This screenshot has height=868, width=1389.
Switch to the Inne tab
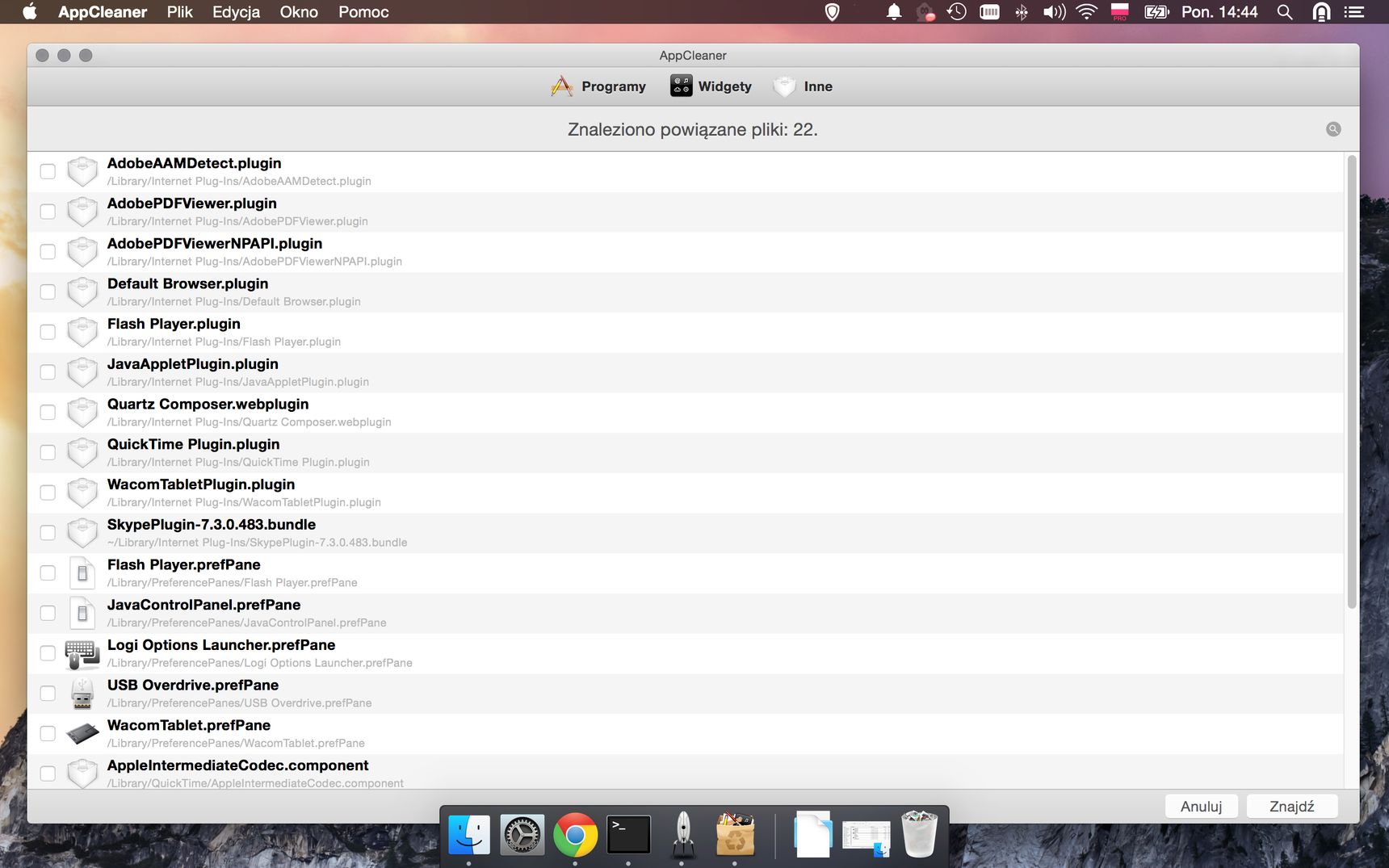[803, 86]
